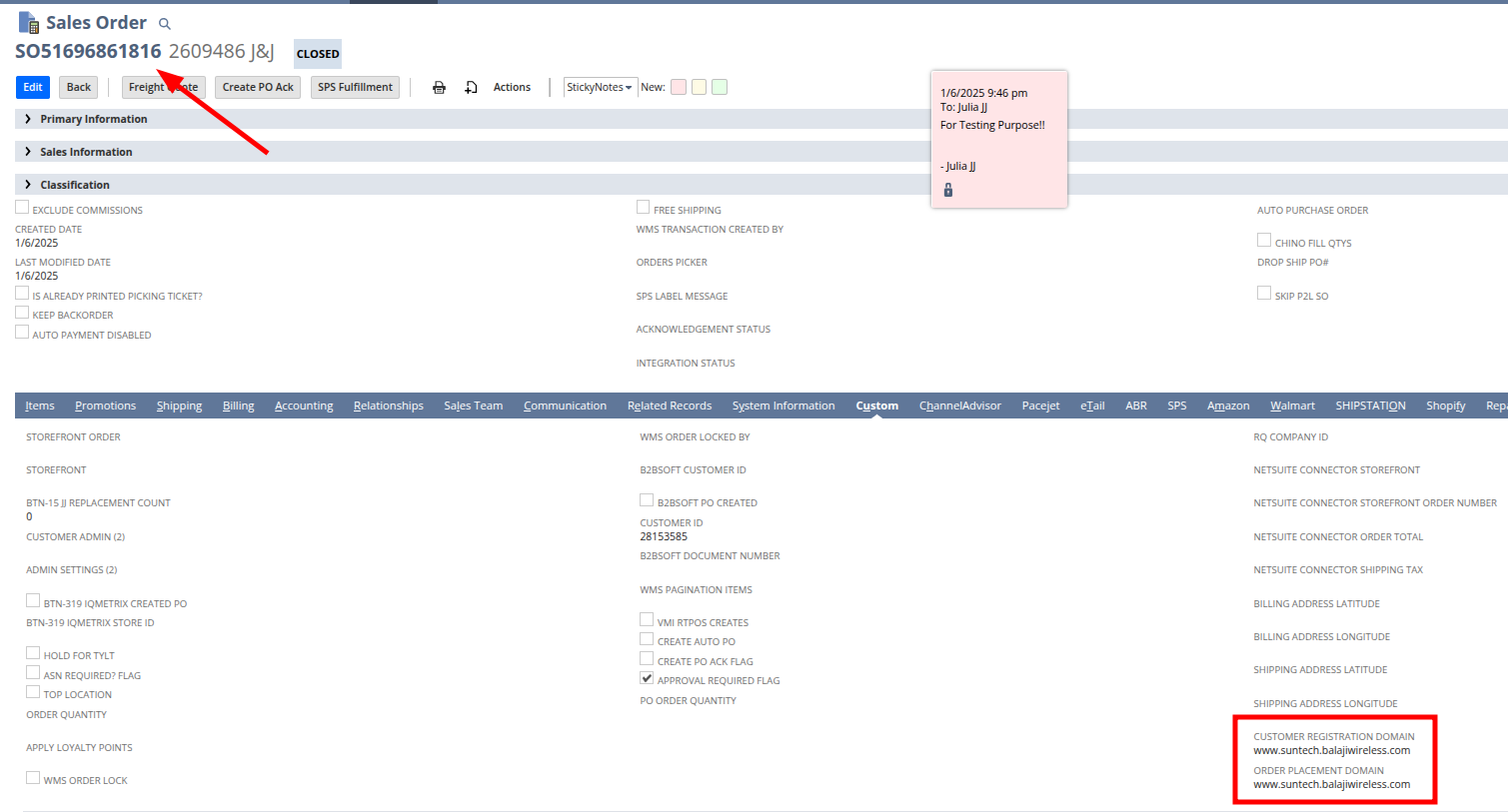1508x812 pixels.
Task: Create a new pink sticky note
Action: click(x=679, y=88)
